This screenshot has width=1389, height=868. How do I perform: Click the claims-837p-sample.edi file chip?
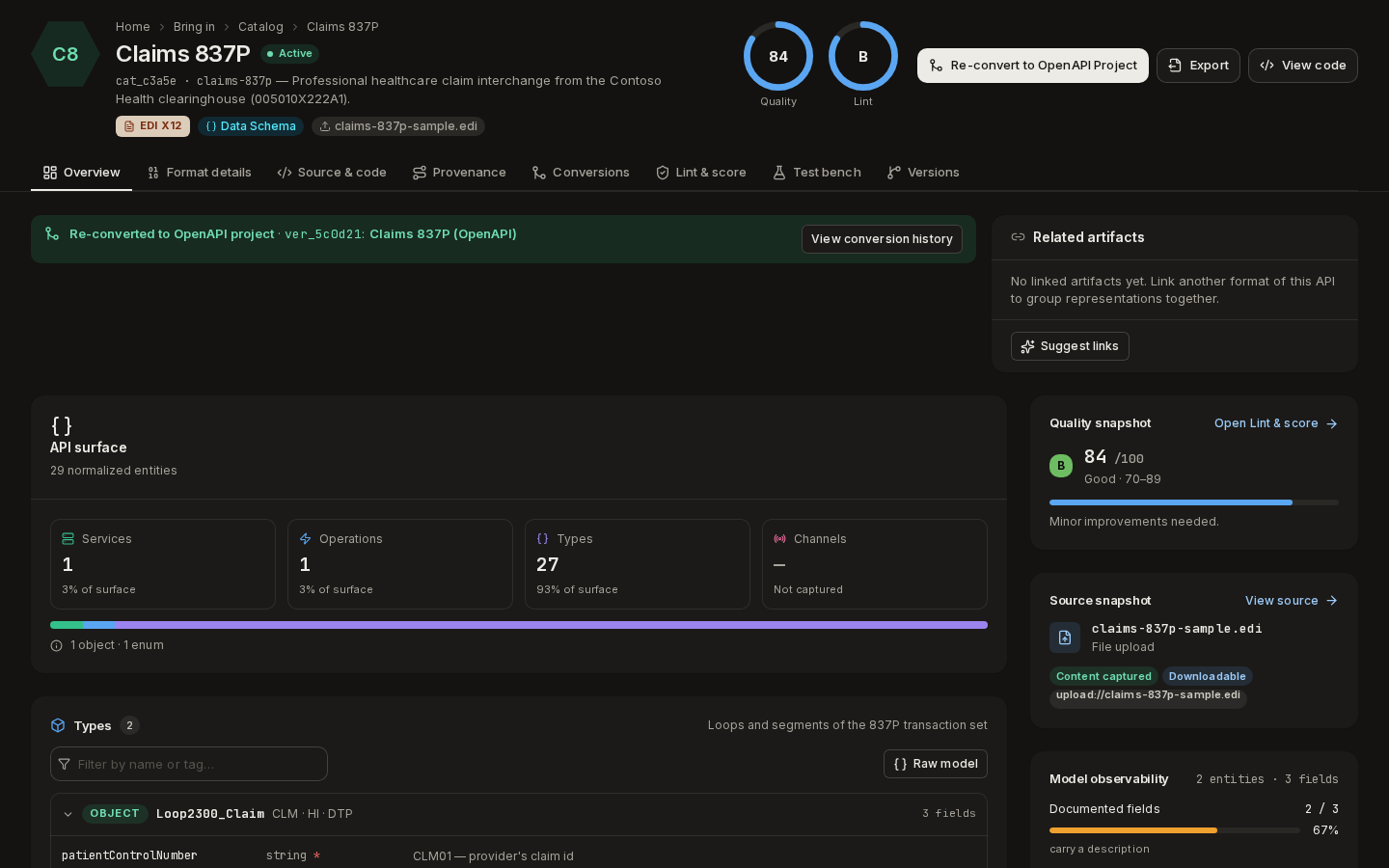[398, 126]
